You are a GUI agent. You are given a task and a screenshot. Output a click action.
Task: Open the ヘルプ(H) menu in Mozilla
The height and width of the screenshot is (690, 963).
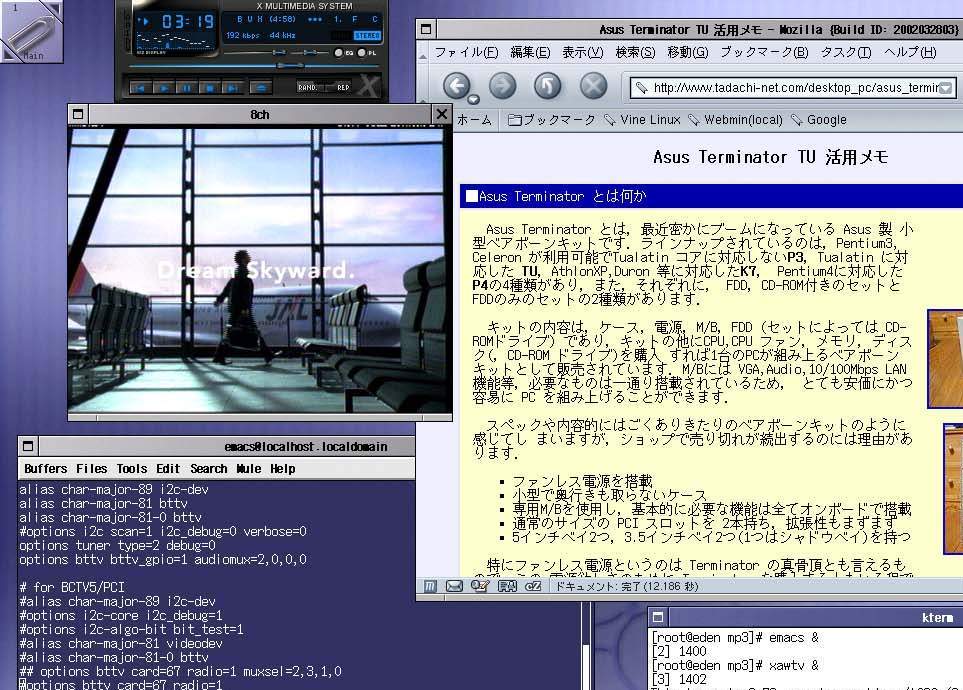[x=910, y=52]
